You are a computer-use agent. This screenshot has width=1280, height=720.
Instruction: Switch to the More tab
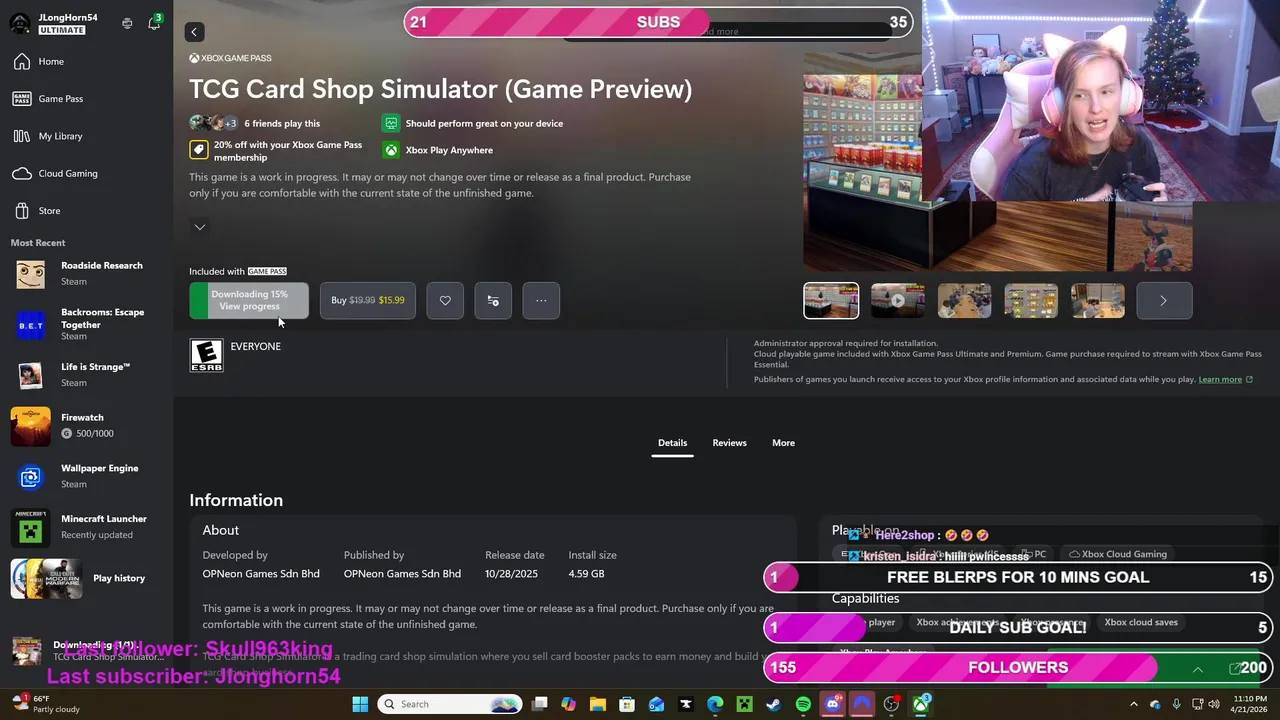[x=783, y=443]
